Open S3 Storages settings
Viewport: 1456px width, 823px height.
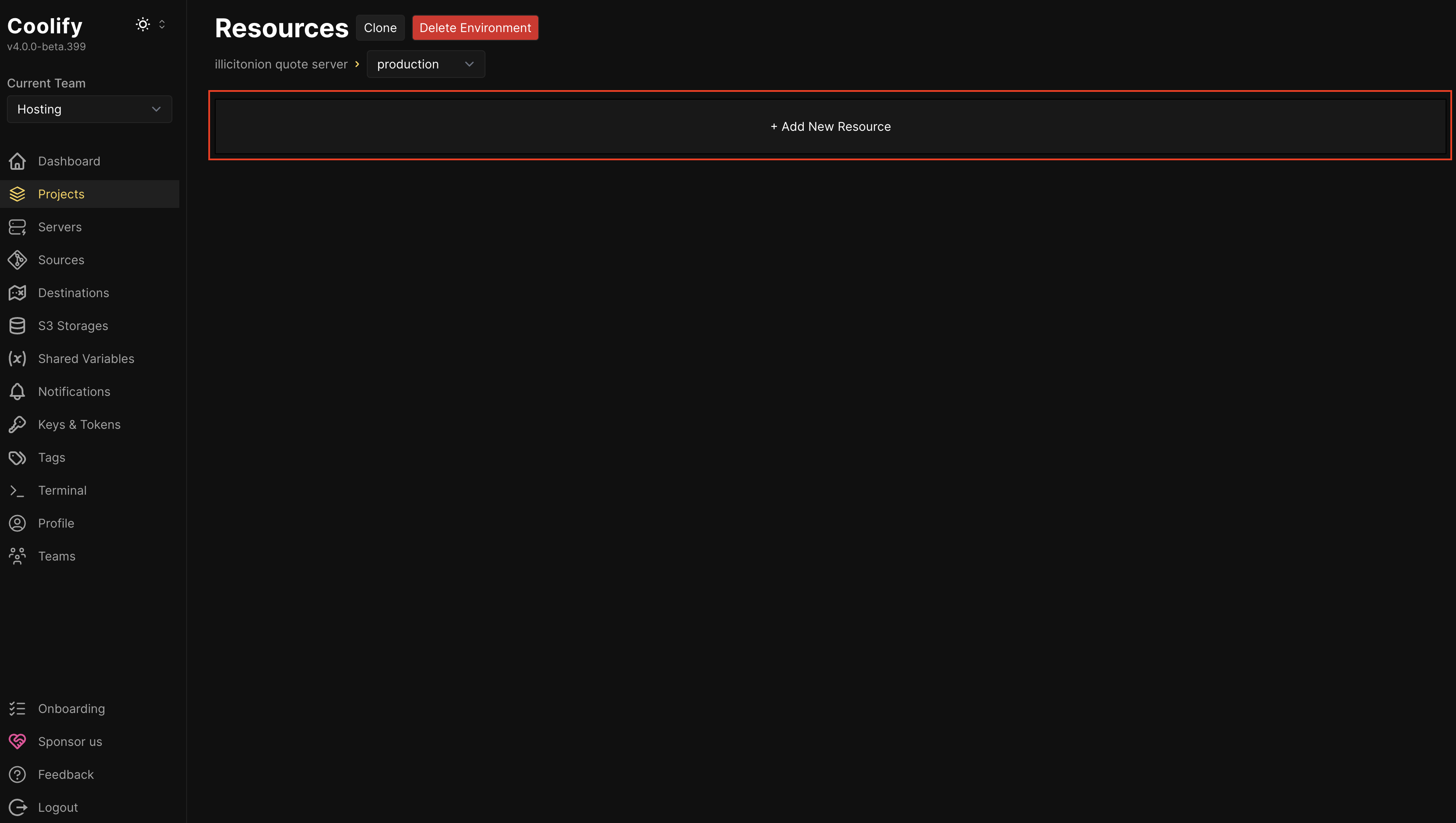[x=73, y=325]
